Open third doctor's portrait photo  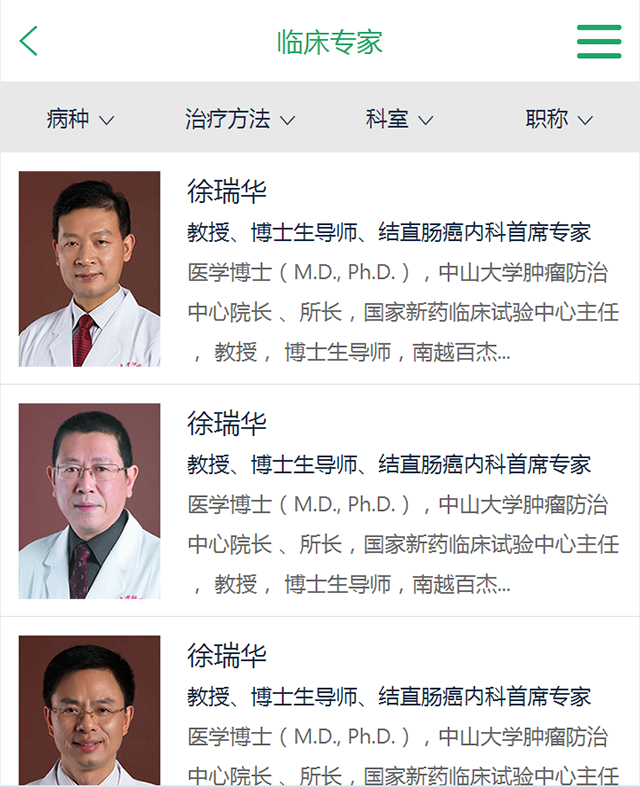tap(89, 711)
